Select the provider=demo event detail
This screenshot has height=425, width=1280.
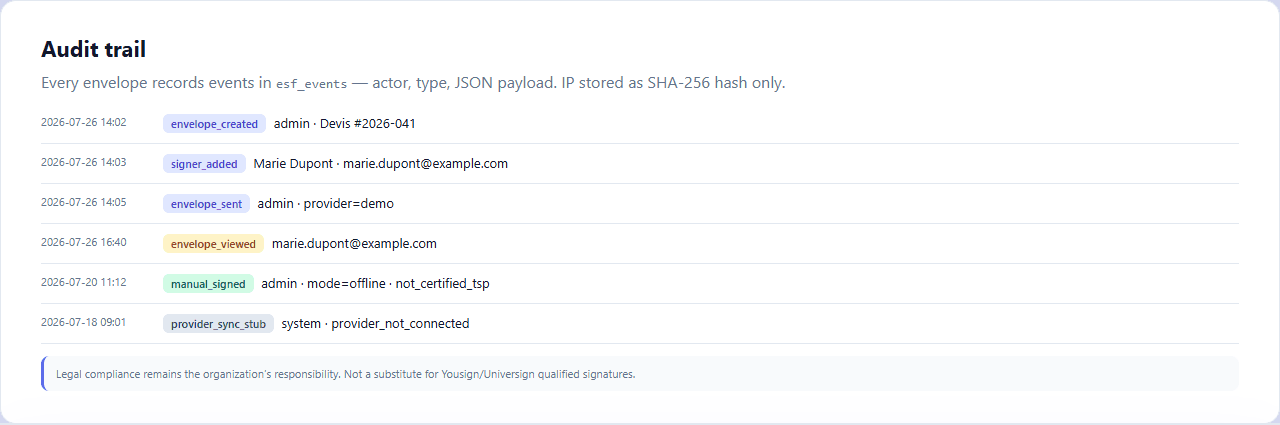(x=349, y=204)
